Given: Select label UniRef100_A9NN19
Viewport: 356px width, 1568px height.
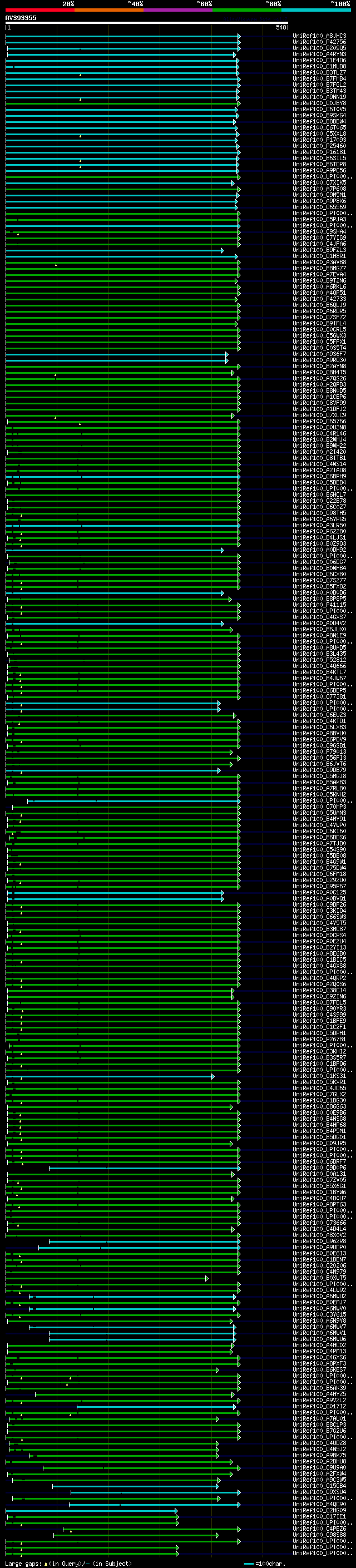Looking at the screenshot, I should click(x=319, y=97).
